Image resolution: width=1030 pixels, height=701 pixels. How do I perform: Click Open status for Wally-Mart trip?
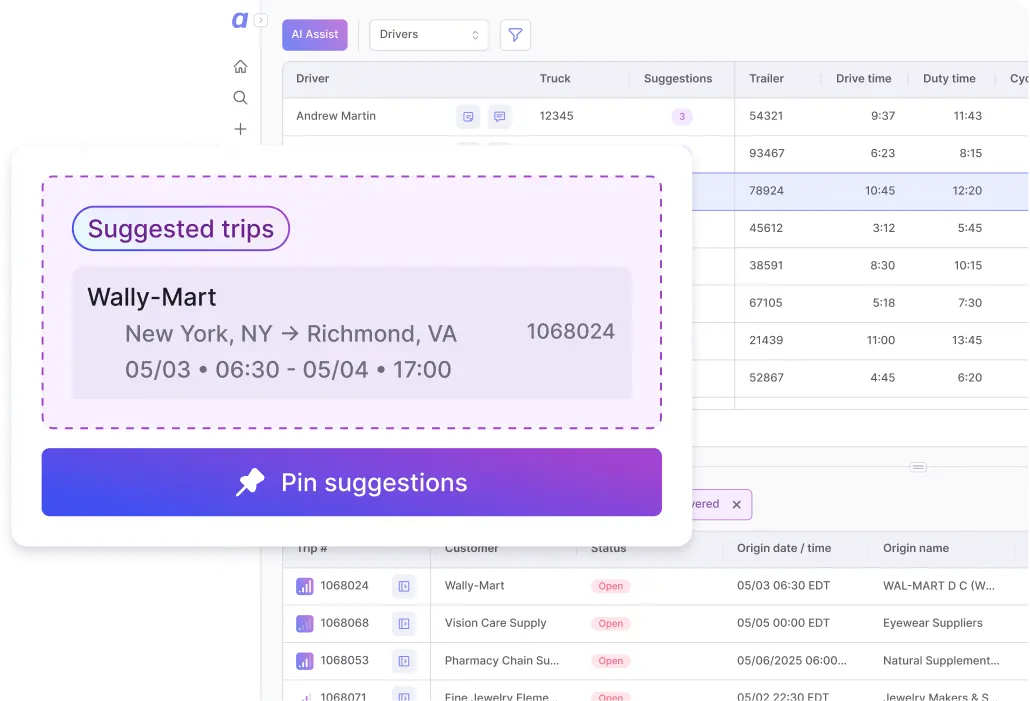coord(610,587)
